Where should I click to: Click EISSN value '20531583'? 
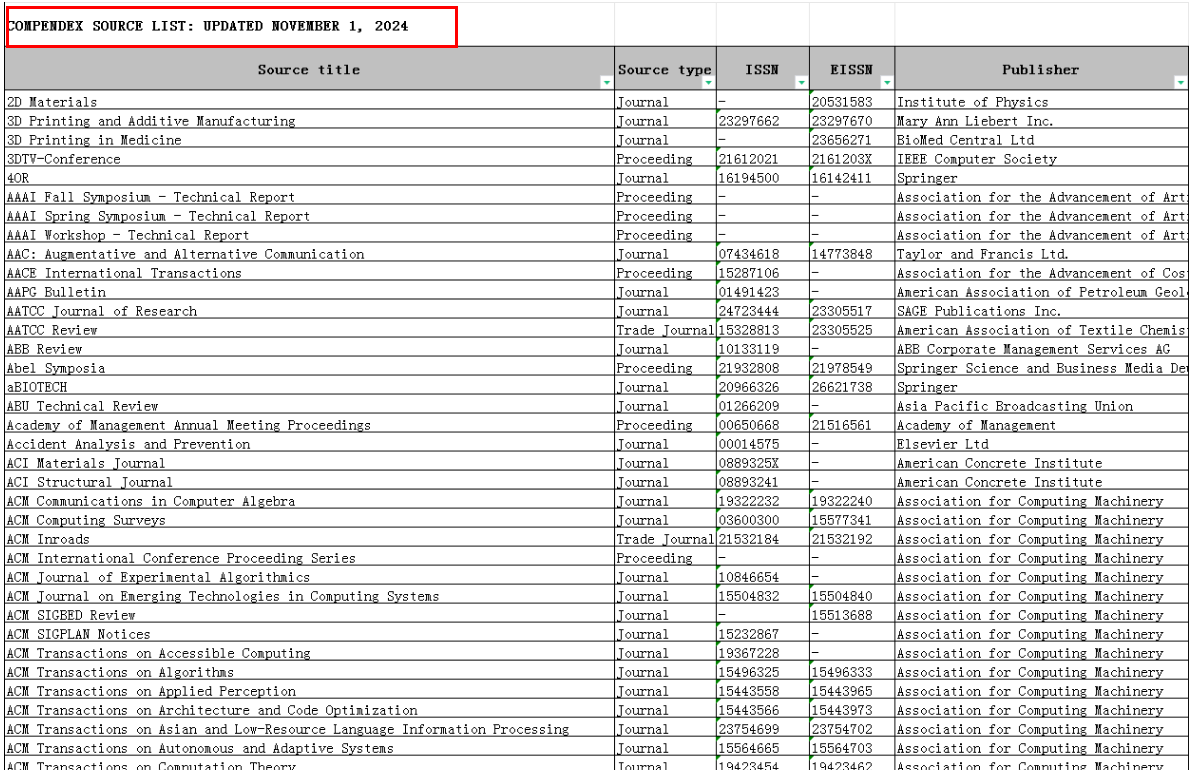pos(853,101)
